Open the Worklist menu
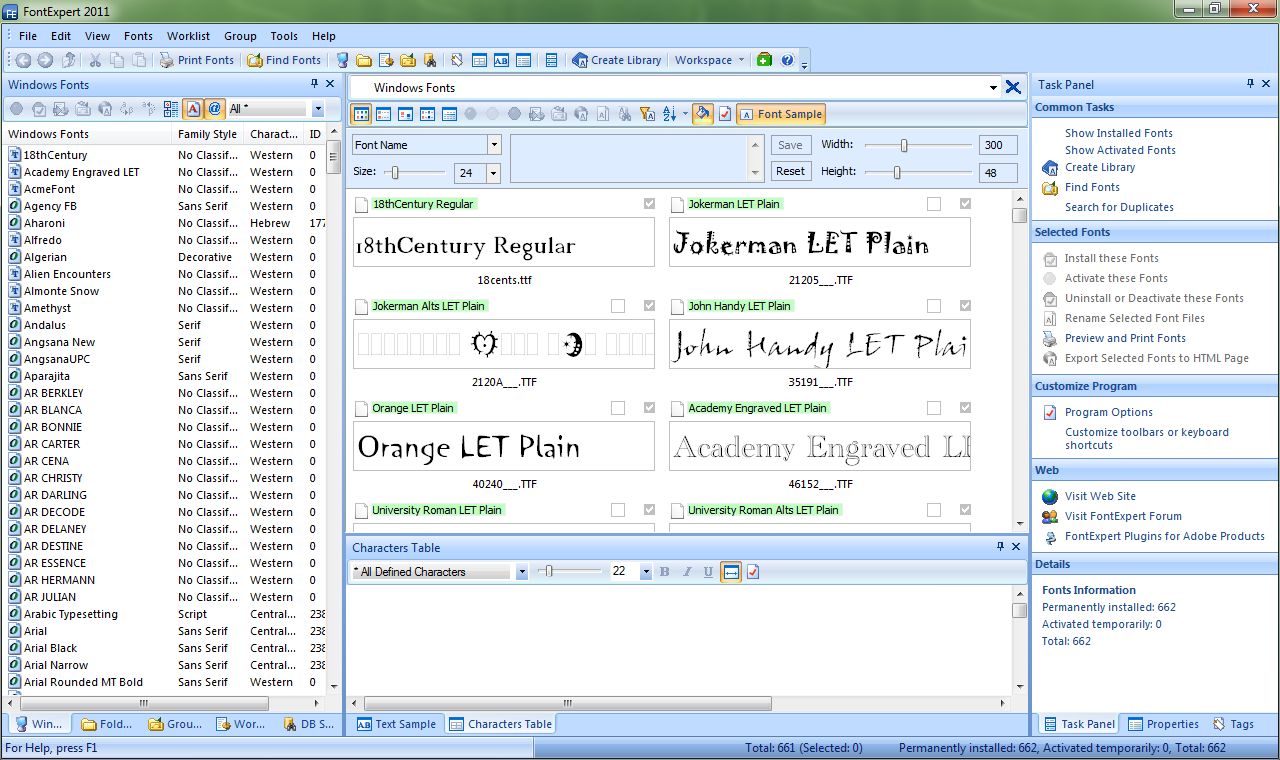 pos(188,36)
